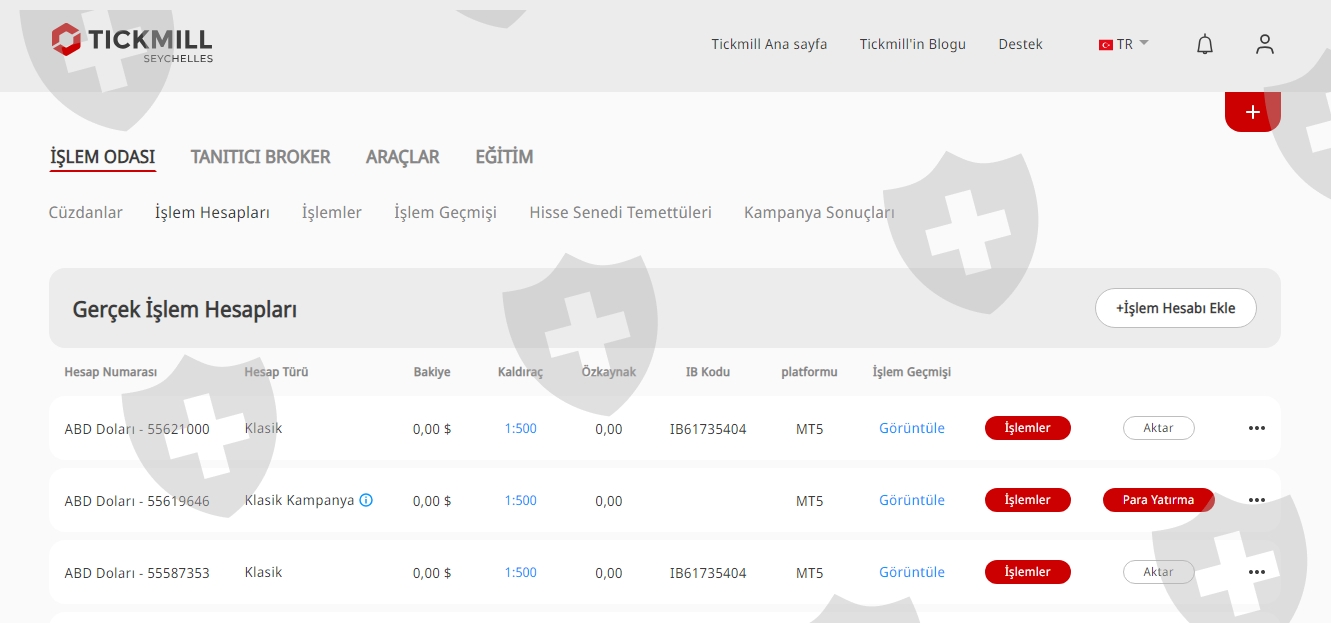Open three-dot menu for account 55619646

[1257, 500]
